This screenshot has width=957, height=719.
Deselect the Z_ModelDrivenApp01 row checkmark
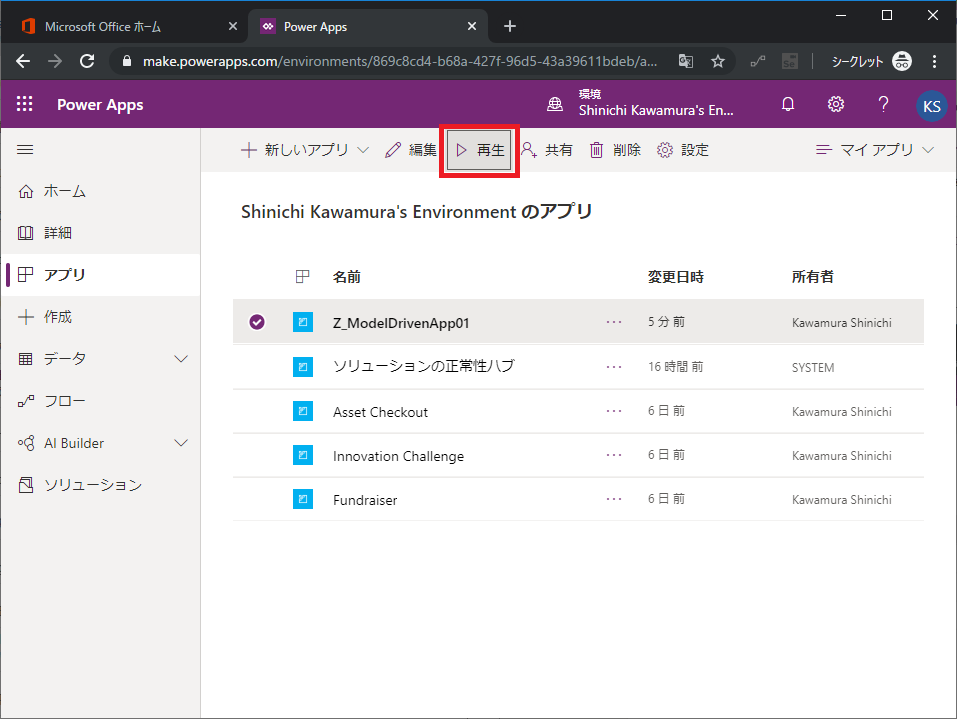(257, 322)
